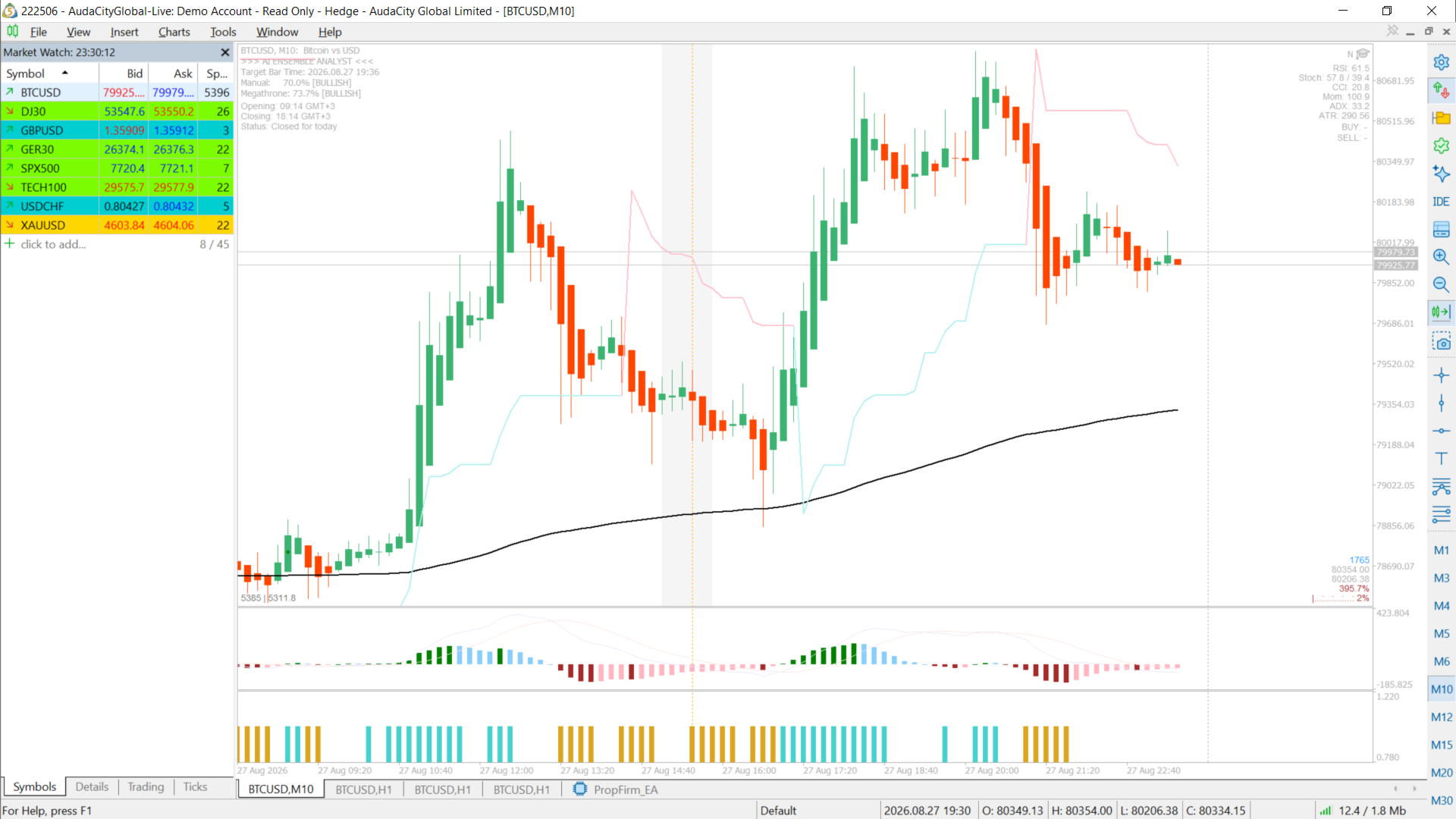Viewport: 1456px width, 819px height.
Task: Open the Tools menu
Action: tap(223, 32)
